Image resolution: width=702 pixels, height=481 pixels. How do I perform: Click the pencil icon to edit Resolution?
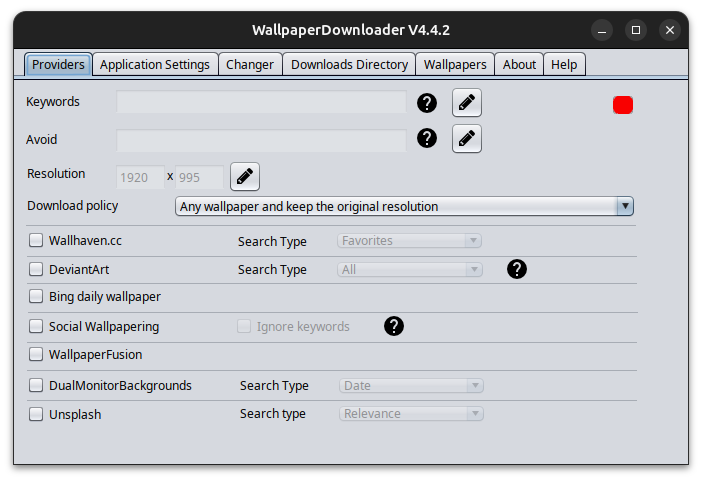[245, 176]
